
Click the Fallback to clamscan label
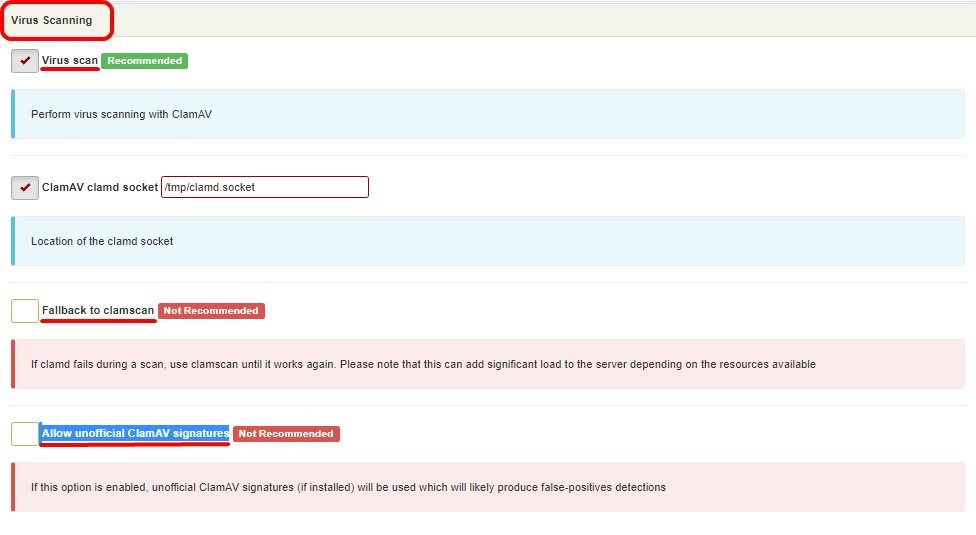(x=98, y=310)
